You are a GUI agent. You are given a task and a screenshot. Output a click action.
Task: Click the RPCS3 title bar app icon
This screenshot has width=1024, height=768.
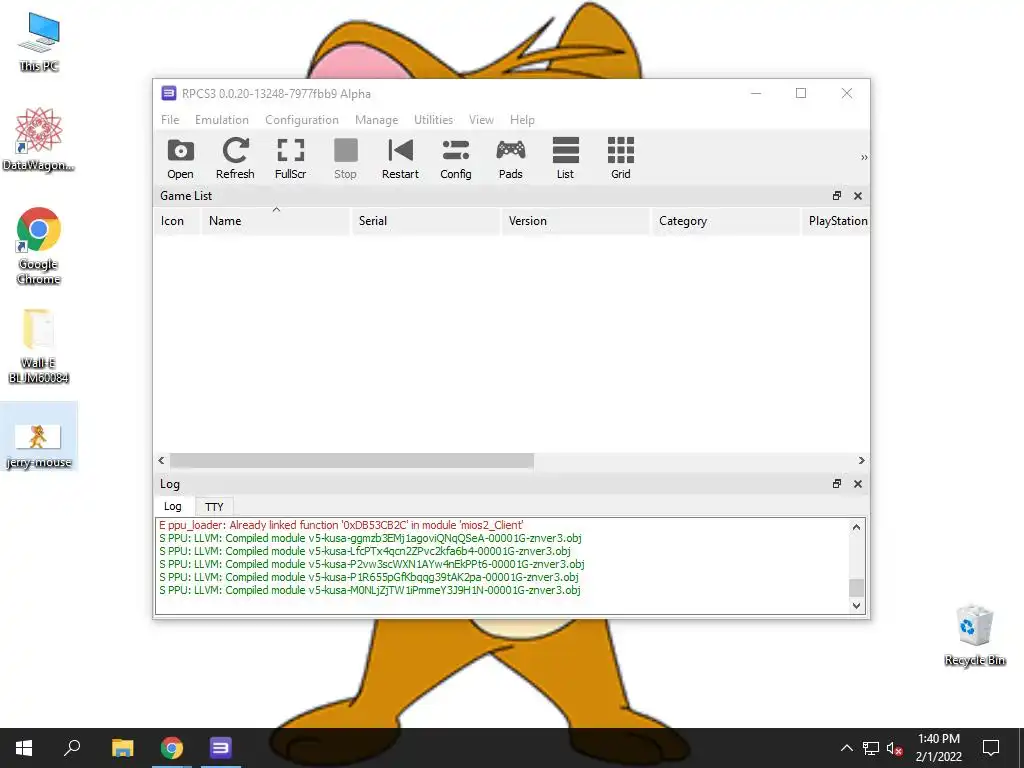pos(168,93)
